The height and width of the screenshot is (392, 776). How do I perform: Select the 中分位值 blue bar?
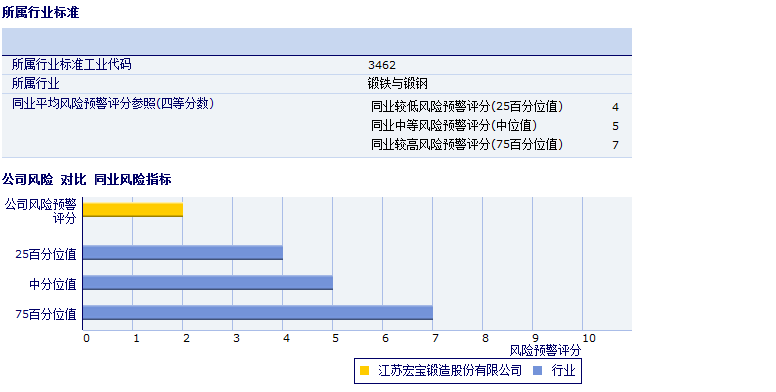pos(207,283)
